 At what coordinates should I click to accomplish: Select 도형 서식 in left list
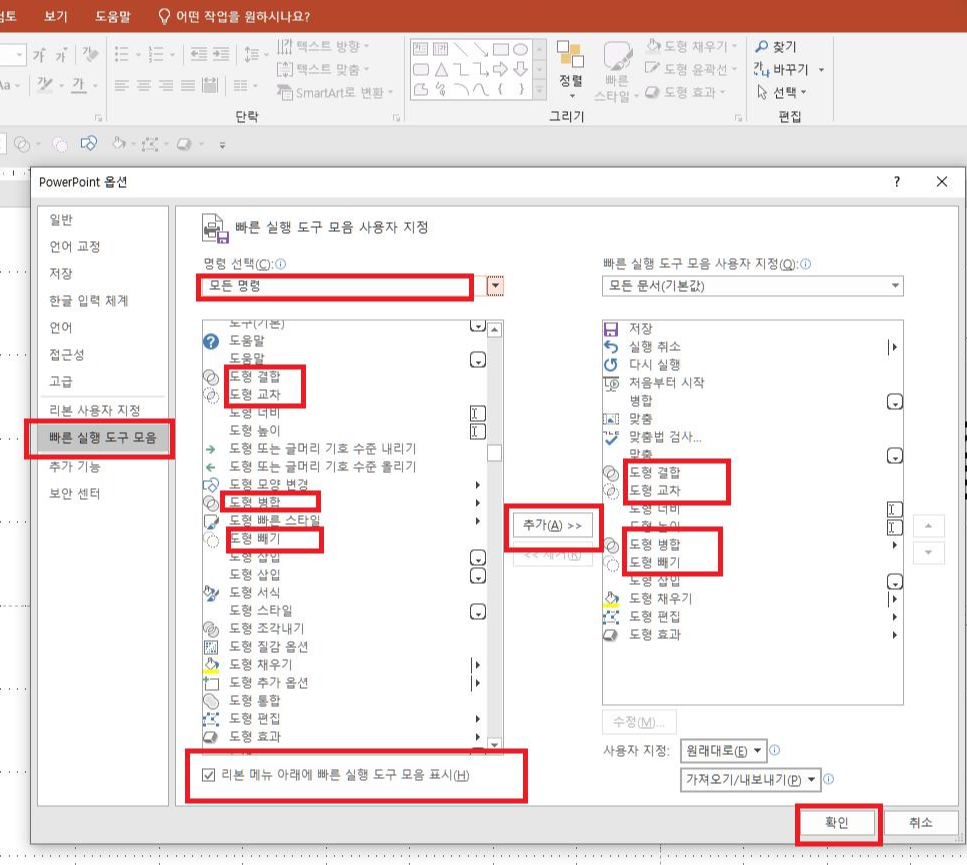pos(344,592)
